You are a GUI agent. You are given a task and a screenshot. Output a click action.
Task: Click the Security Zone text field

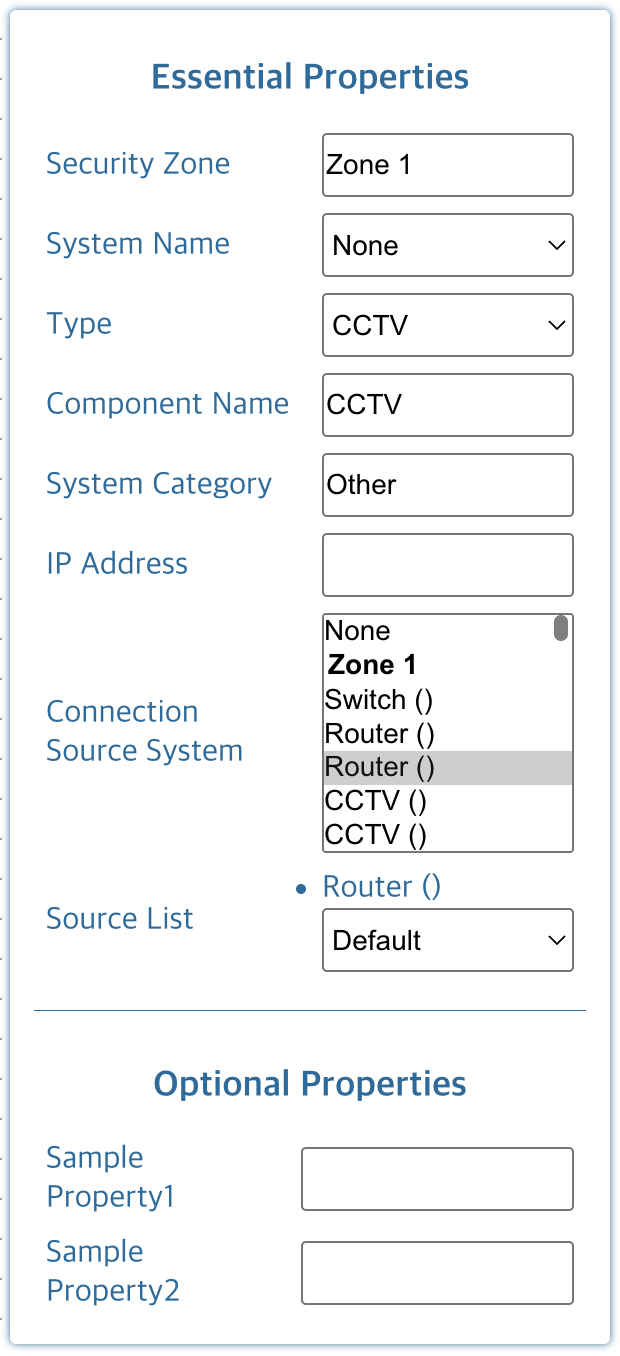(447, 165)
